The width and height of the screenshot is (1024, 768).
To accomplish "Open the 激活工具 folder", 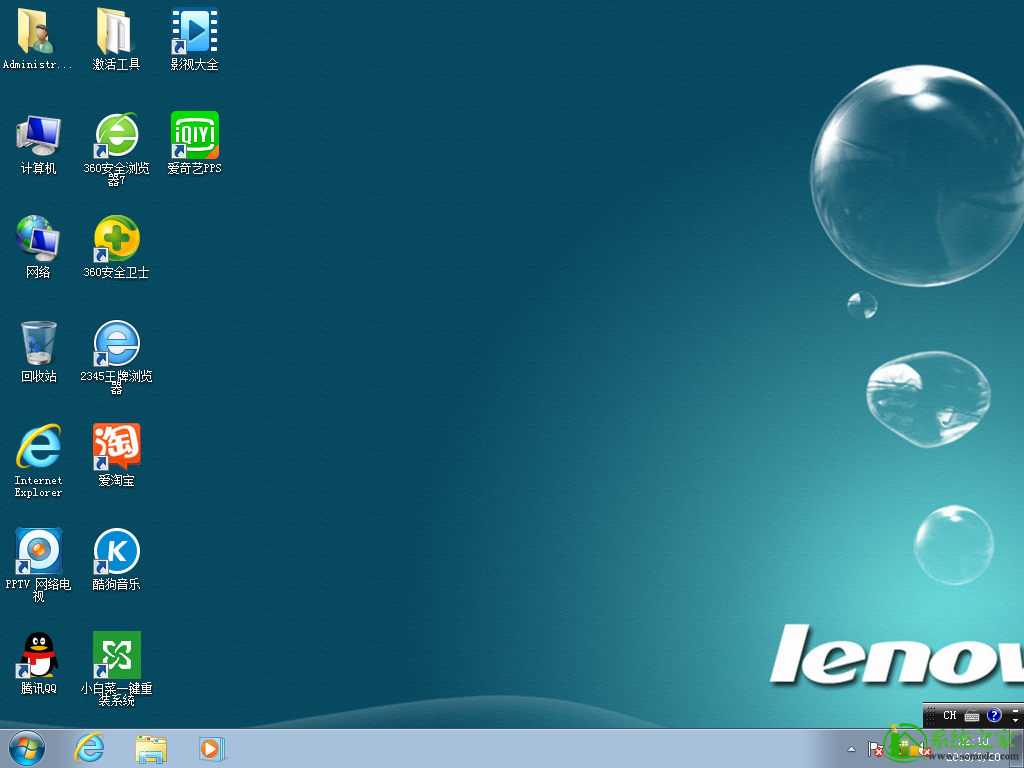I will [x=116, y=32].
